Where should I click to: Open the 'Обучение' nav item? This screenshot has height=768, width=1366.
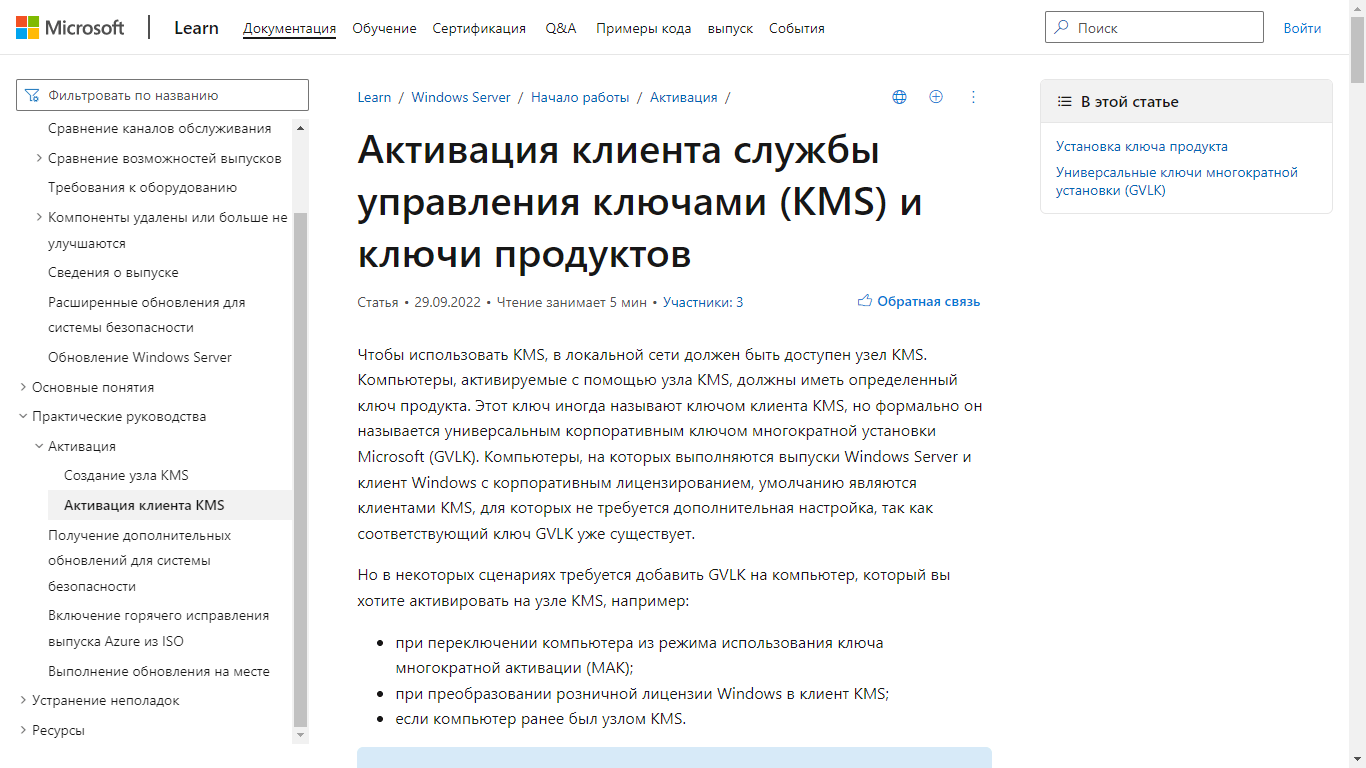[x=384, y=28]
